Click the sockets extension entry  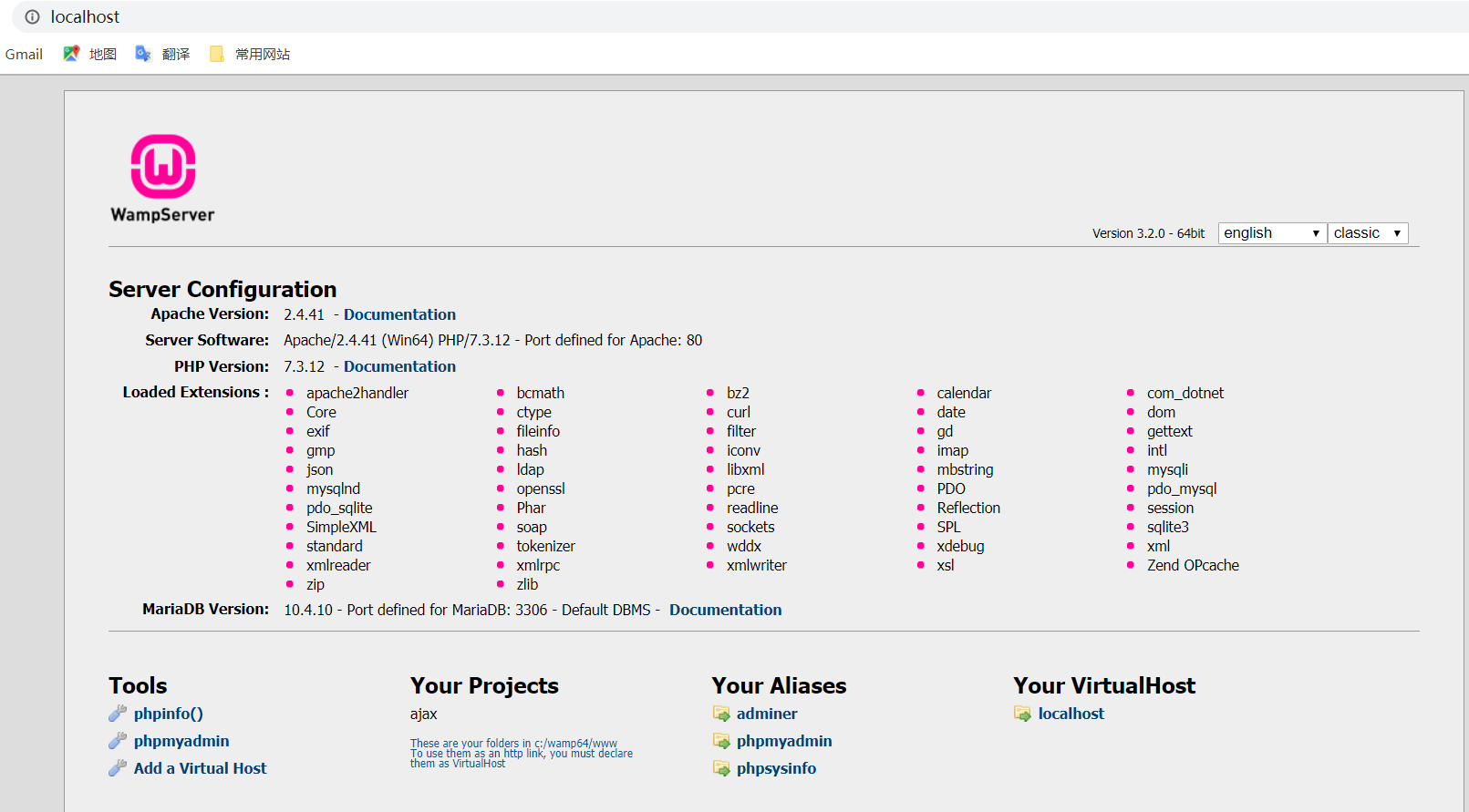pos(750,527)
